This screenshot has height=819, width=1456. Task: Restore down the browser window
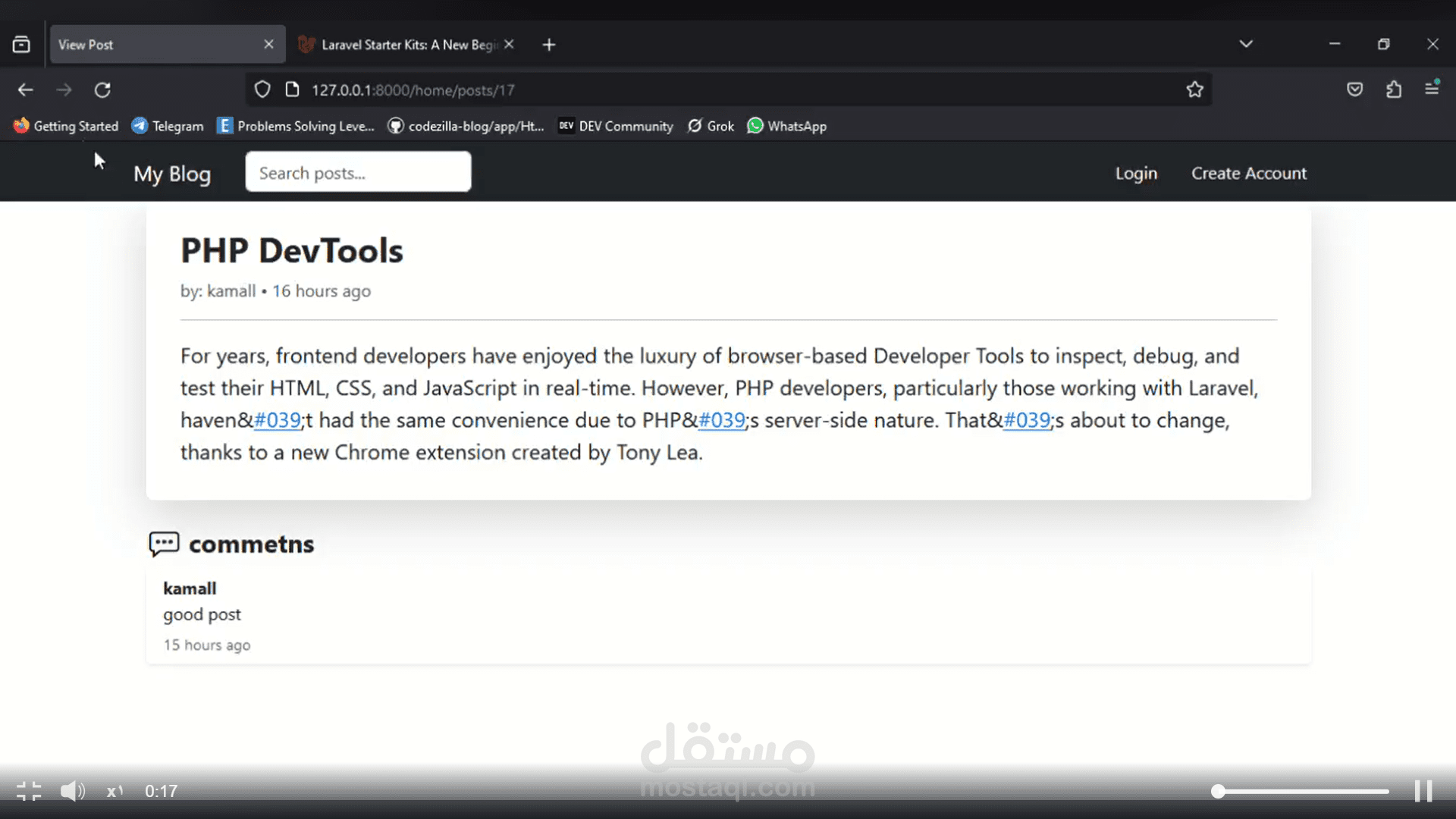pos(1384,44)
